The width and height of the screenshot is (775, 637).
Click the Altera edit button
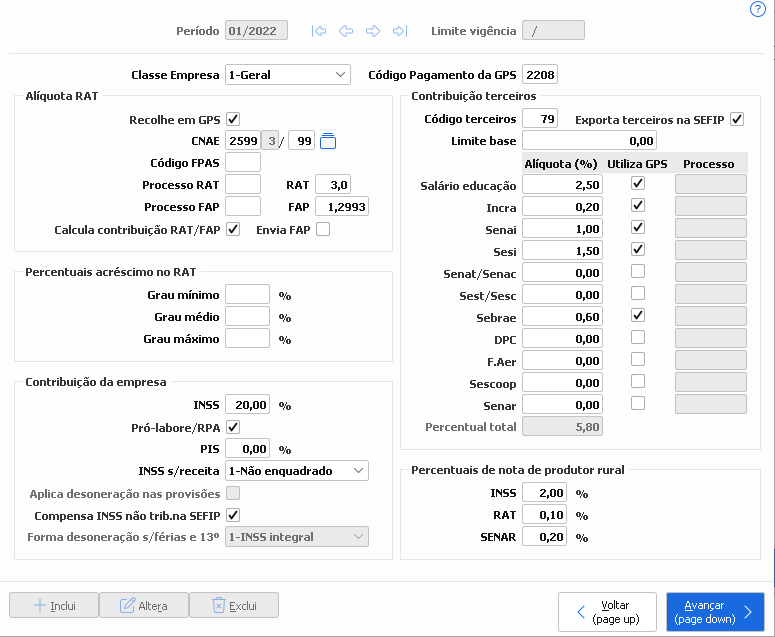[142, 605]
